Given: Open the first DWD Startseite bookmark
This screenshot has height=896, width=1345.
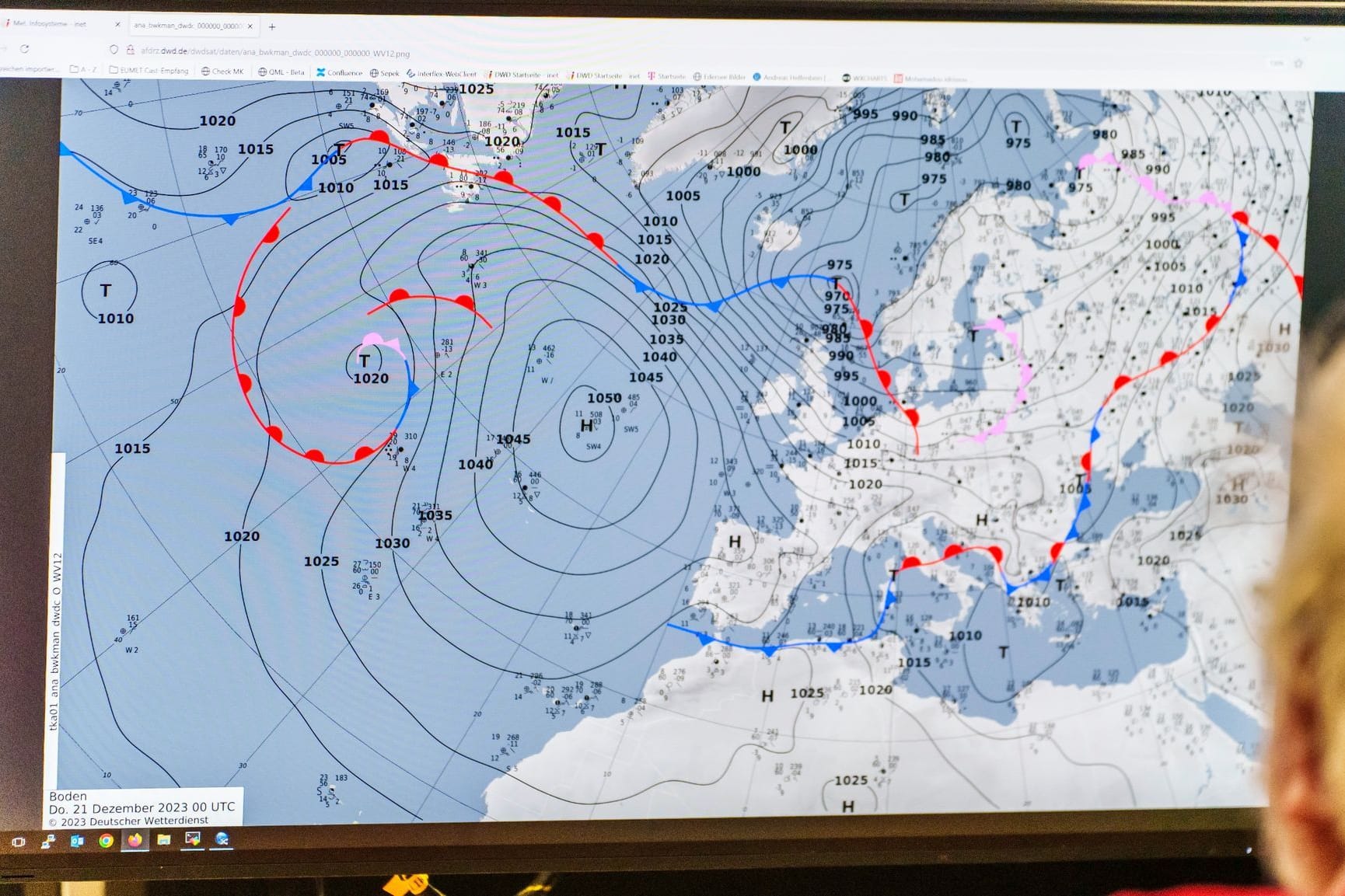Looking at the screenshot, I should pyautogui.click(x=522, y=75).
